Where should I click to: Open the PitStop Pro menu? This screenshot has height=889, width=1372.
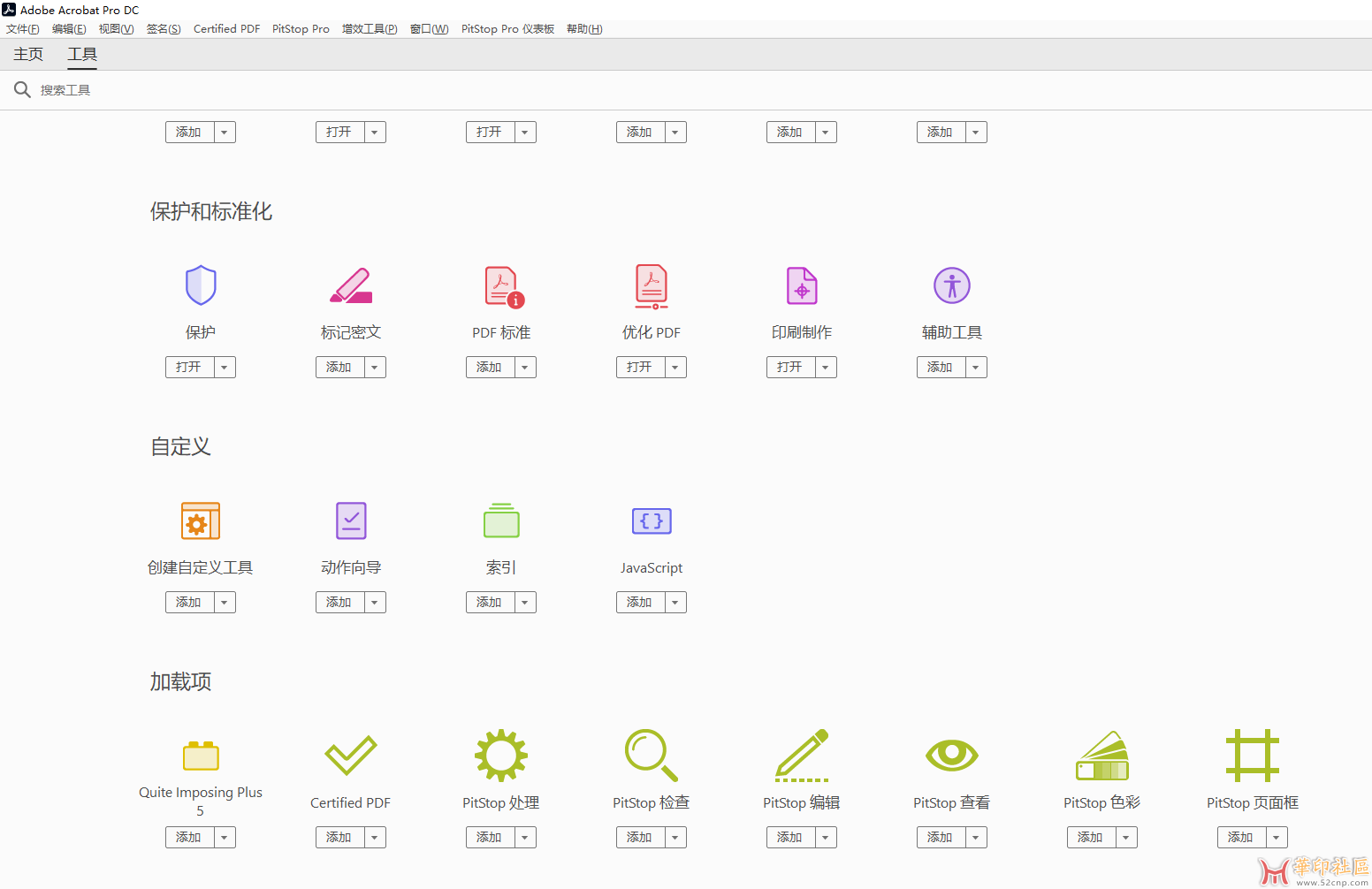click(301, 29)
